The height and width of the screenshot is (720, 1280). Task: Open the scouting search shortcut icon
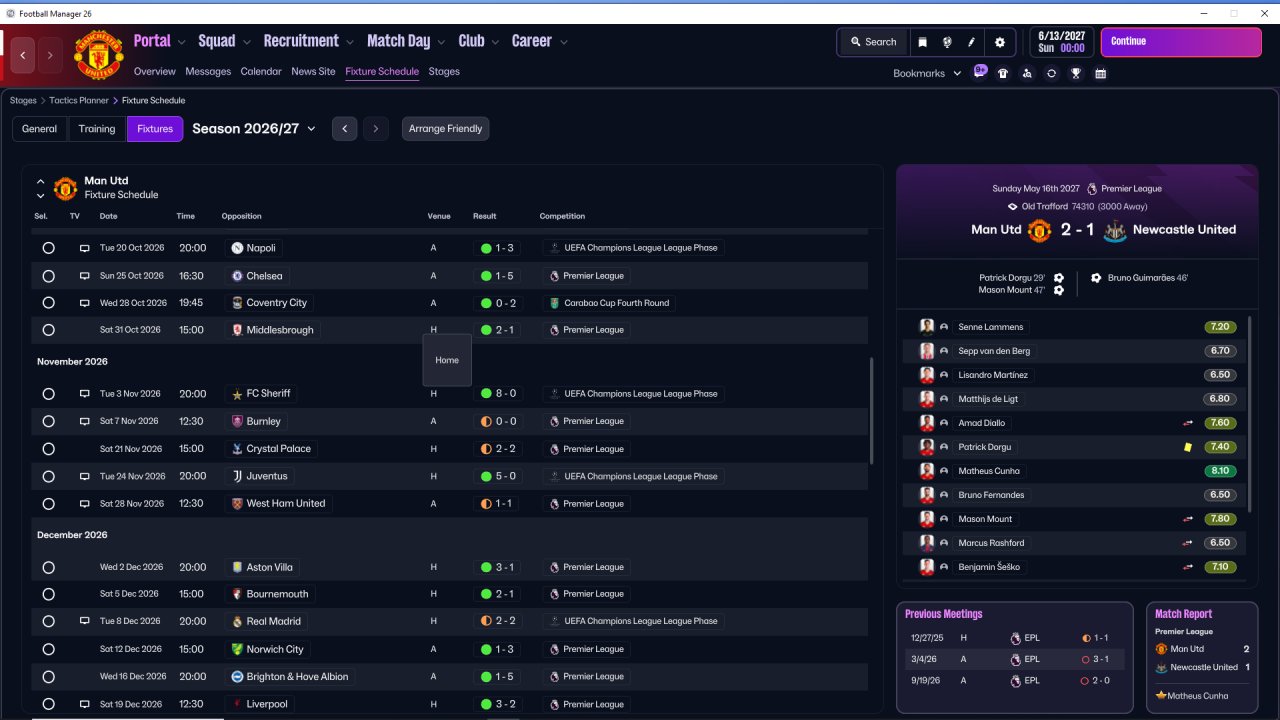(1027, 73)
